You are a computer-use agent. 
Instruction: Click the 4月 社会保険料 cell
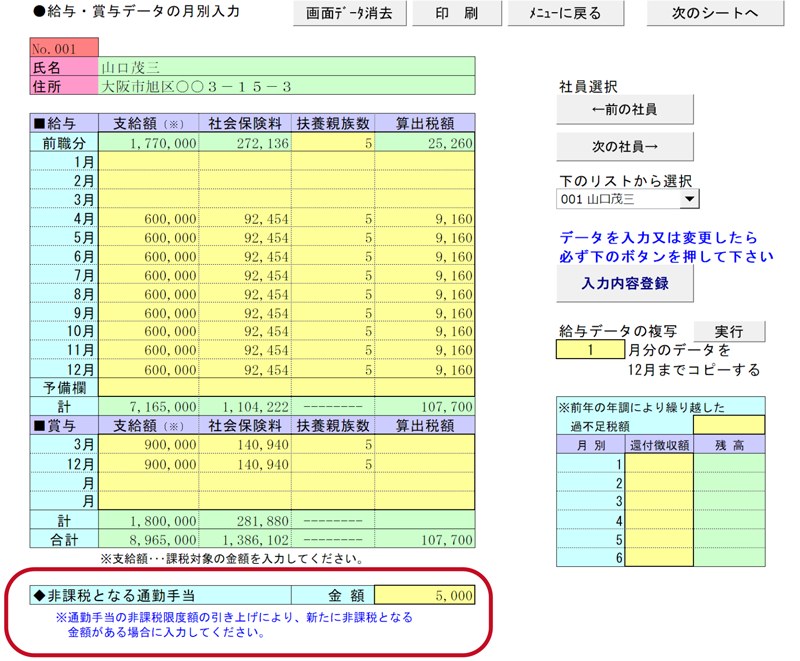pos(245,219)
